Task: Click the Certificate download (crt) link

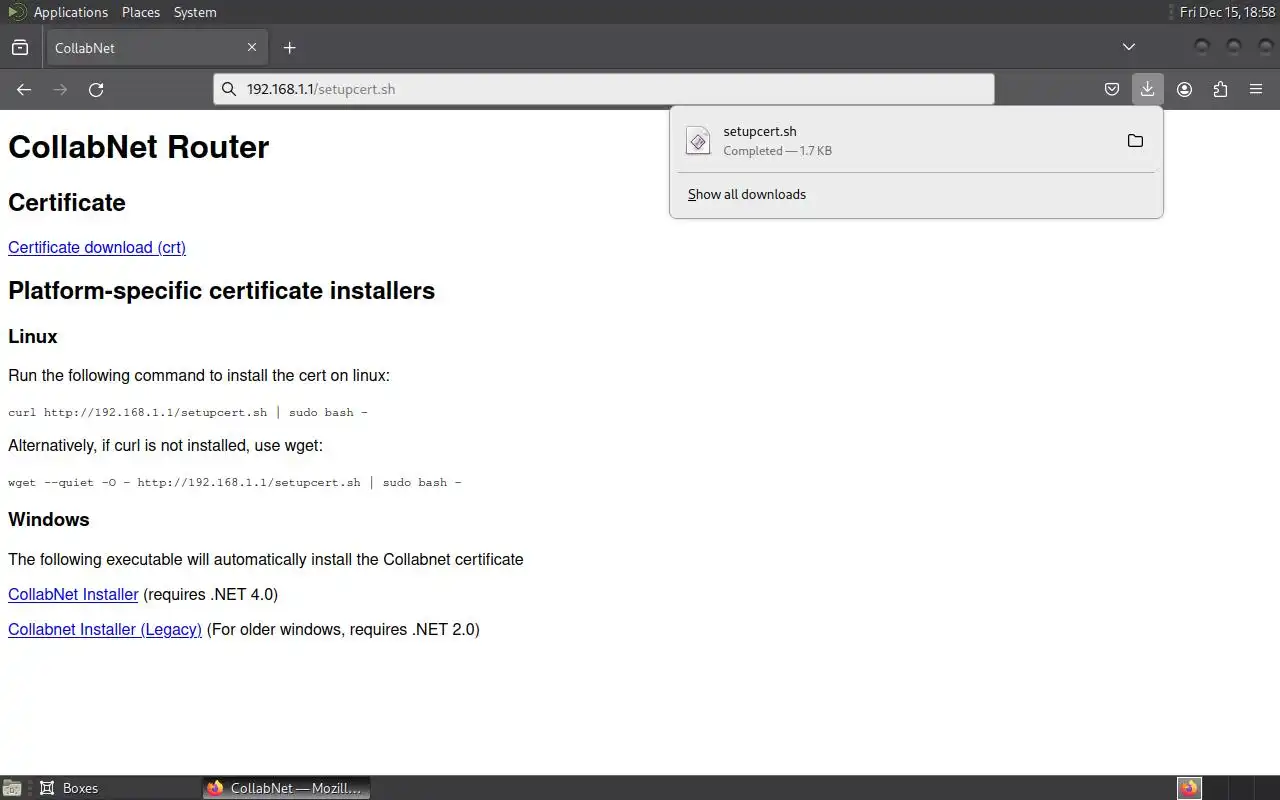Action: pos(97,247)
